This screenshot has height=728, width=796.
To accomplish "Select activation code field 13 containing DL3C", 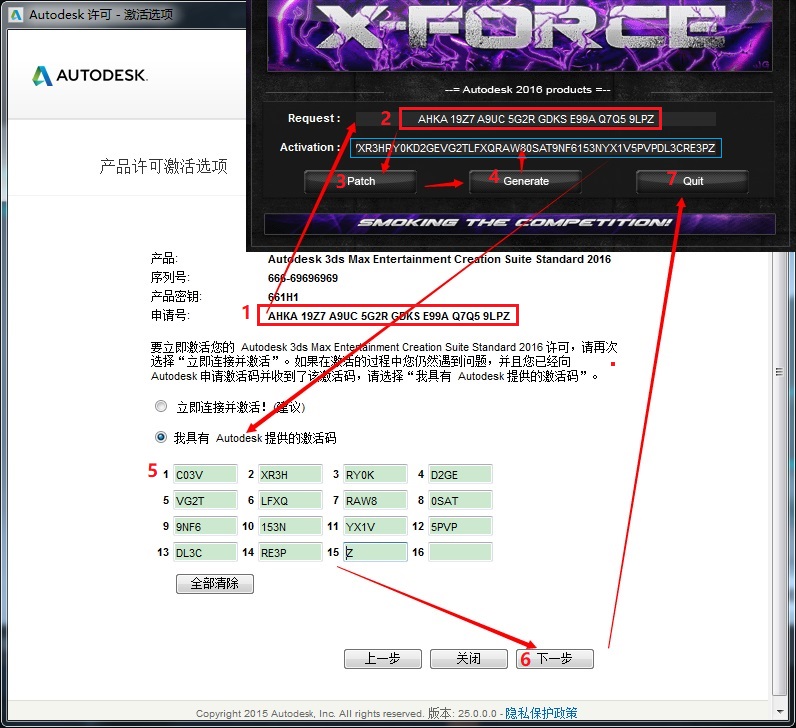I will coord(205,552).
